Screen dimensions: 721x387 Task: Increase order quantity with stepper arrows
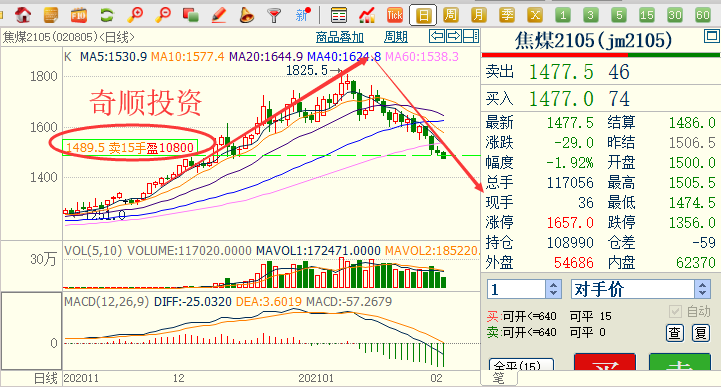pos(553,285)
